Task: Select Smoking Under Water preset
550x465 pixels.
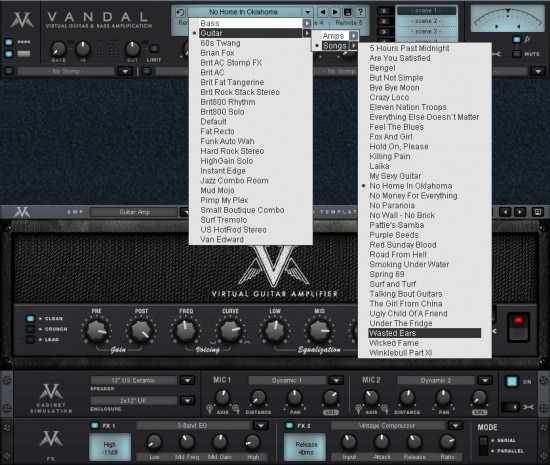Action: click(409, 264)
